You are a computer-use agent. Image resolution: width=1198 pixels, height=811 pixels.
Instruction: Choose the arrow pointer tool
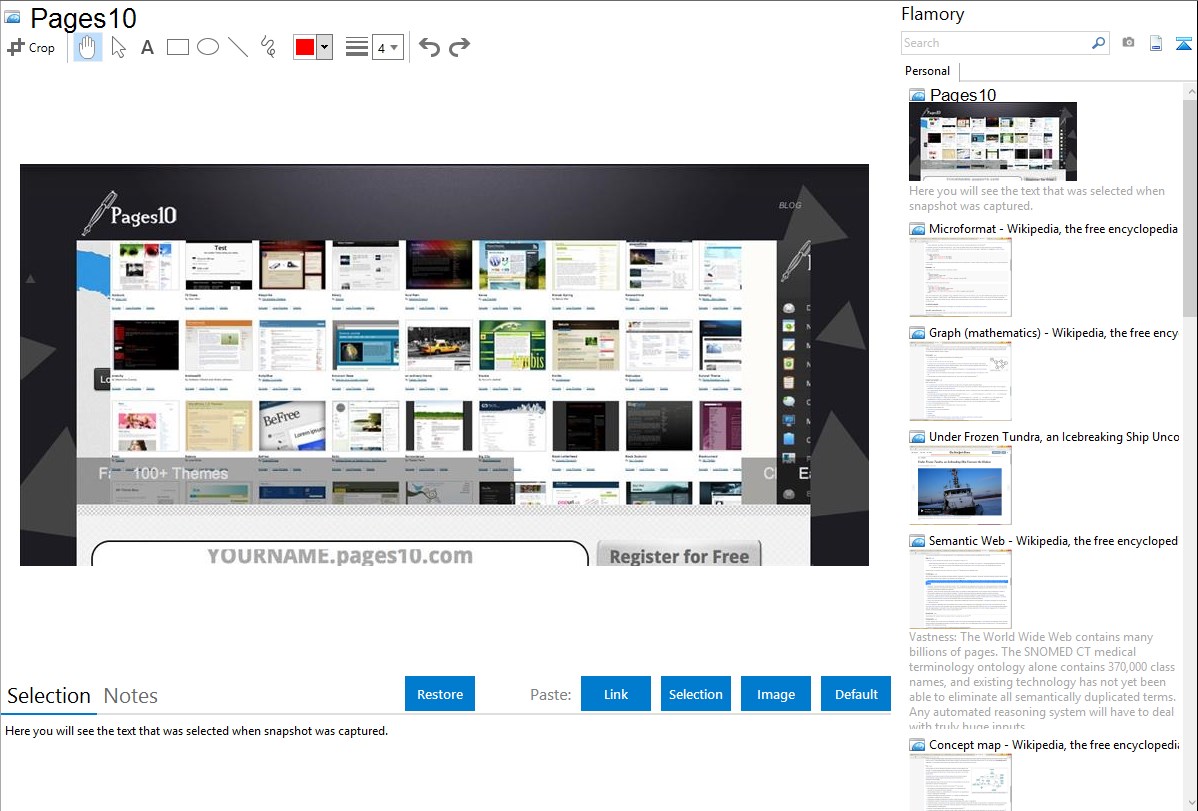[118, 47]
